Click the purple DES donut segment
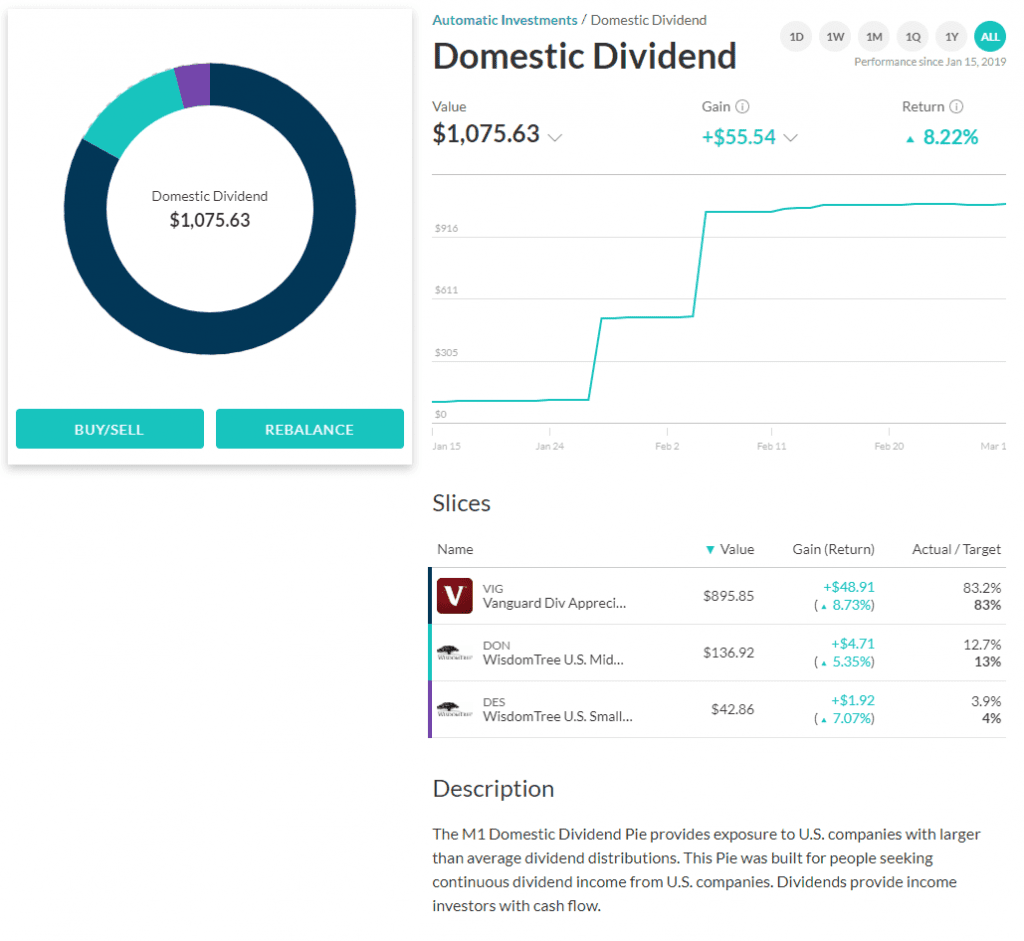Image resolution: width=1024 pixels, height=941 pixels. tap(195, 86)
